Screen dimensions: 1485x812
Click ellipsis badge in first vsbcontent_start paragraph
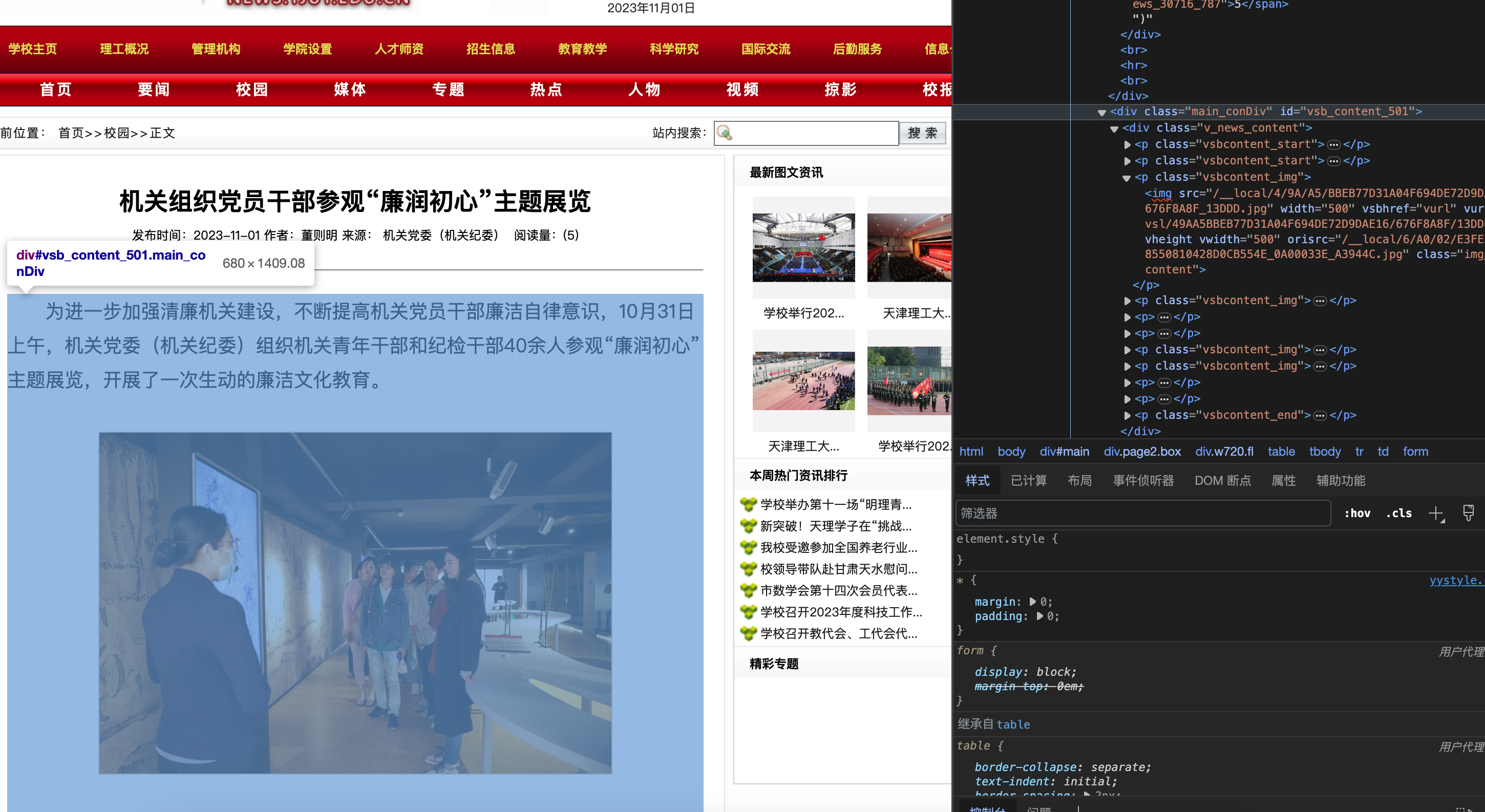click(1333, 145)
